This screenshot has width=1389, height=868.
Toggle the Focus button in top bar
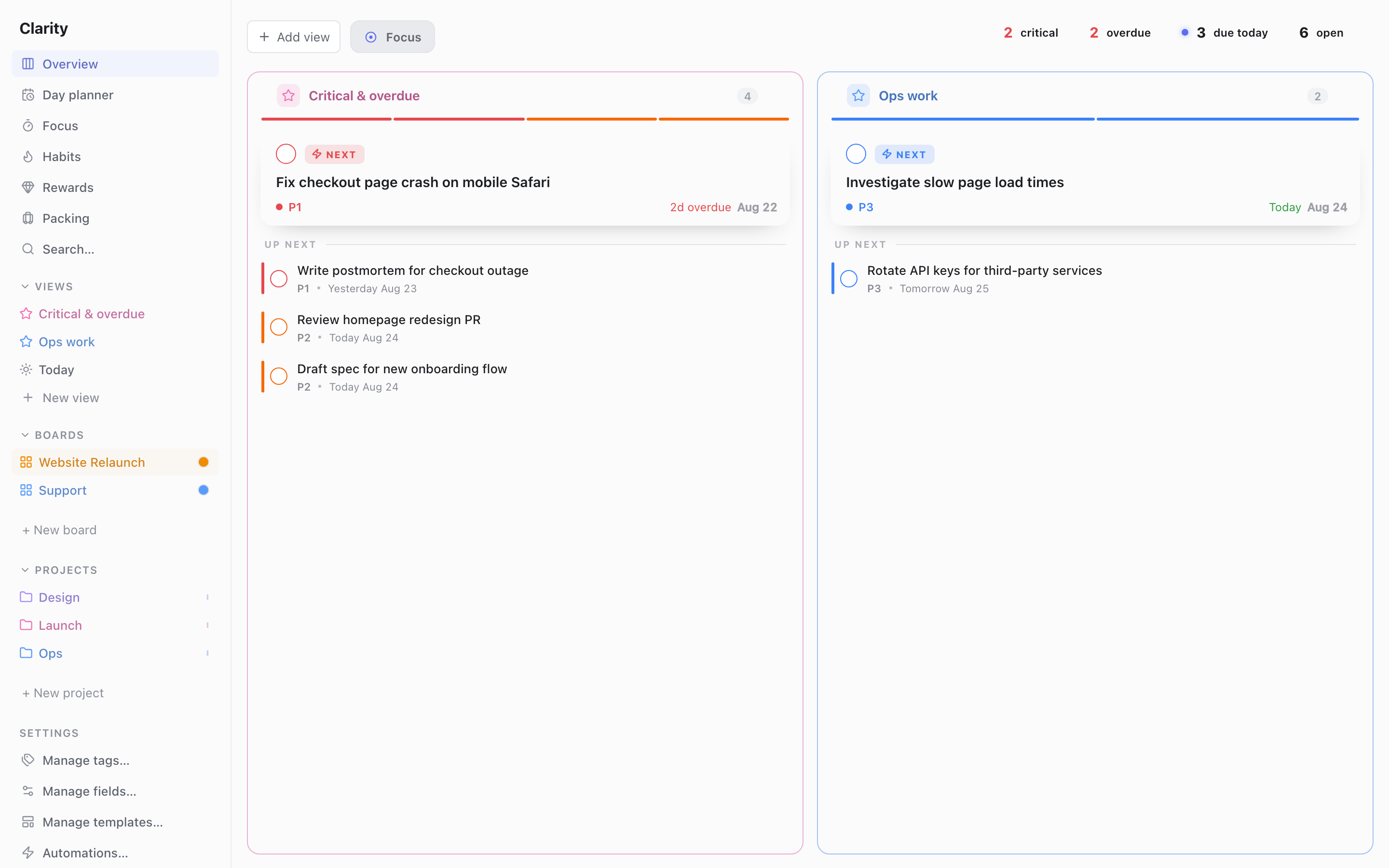(393, 37)
